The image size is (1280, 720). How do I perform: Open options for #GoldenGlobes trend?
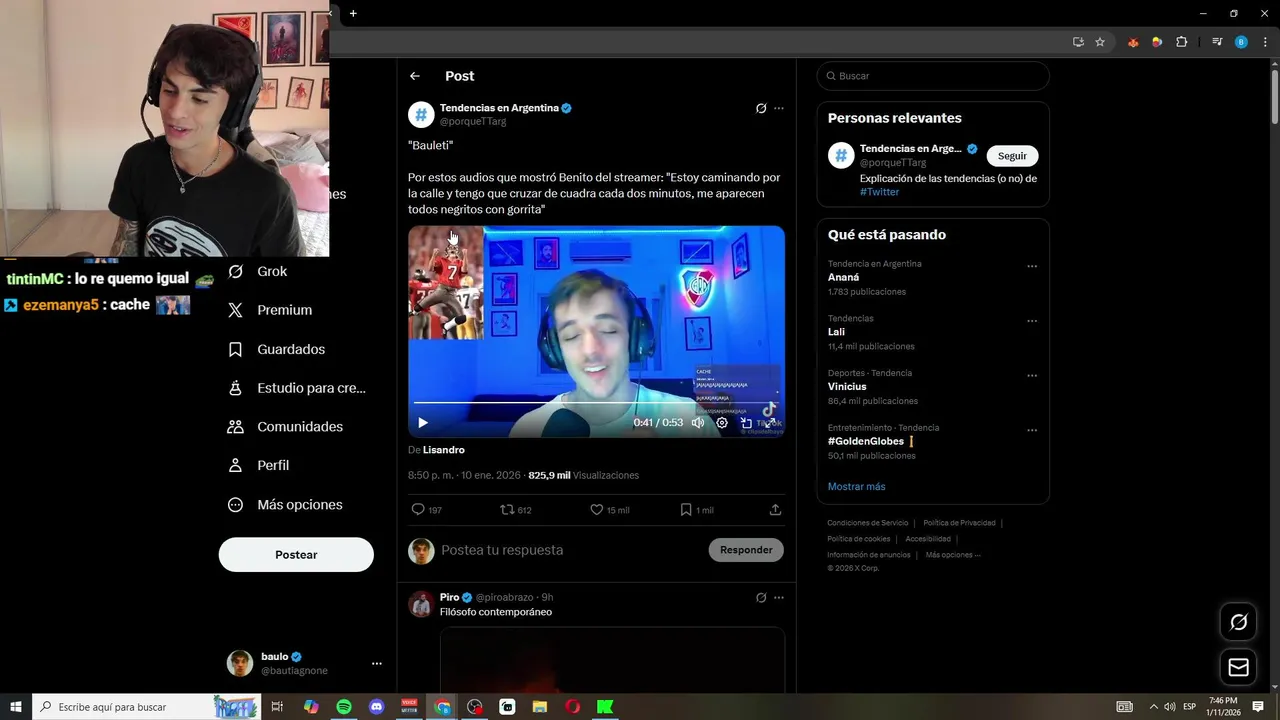[1032, 431]
